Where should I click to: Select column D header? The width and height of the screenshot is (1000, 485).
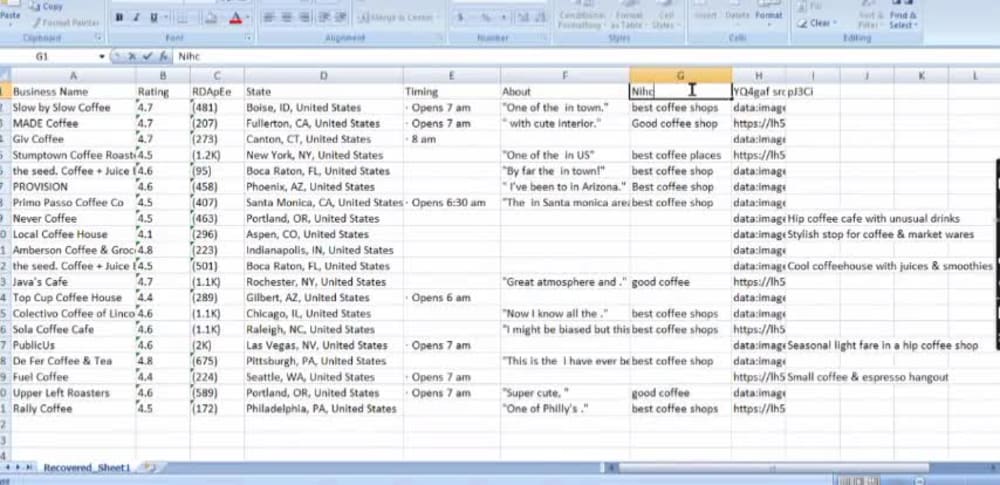point(323,76)
